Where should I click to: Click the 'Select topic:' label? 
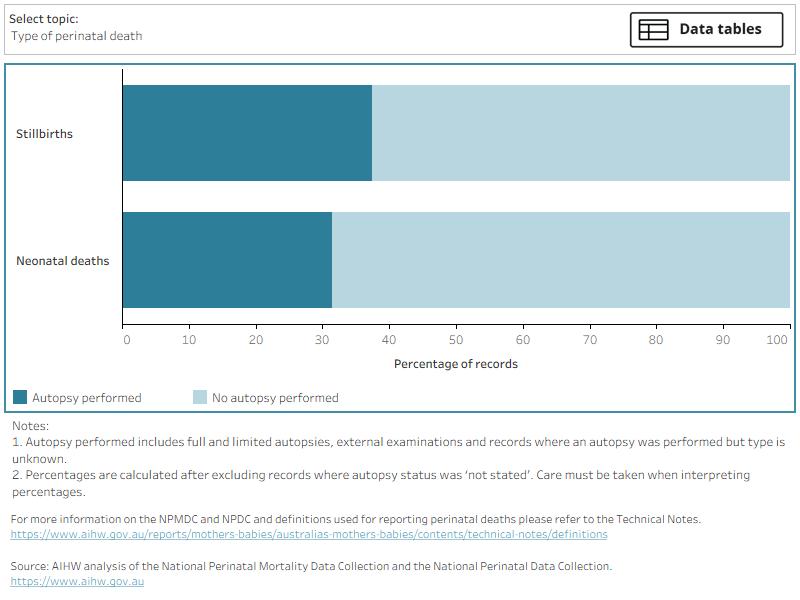click(44, 19)
